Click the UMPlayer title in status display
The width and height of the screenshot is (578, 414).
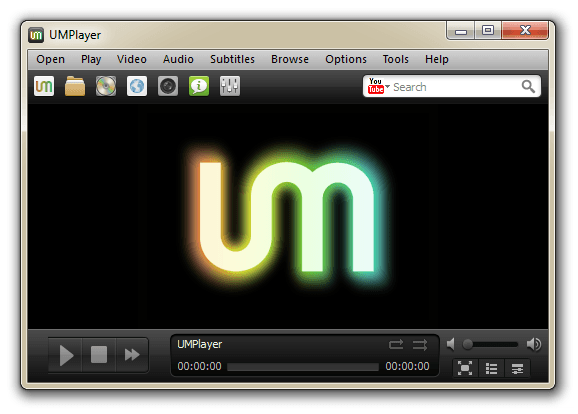[x=199, y=344]
